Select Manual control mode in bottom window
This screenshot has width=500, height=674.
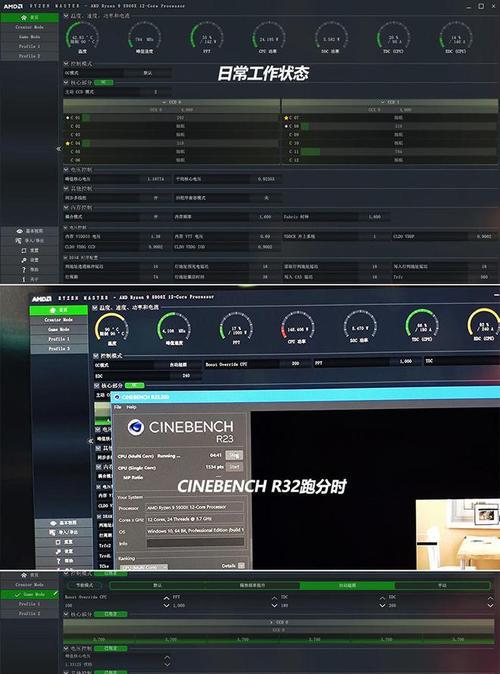442,585
